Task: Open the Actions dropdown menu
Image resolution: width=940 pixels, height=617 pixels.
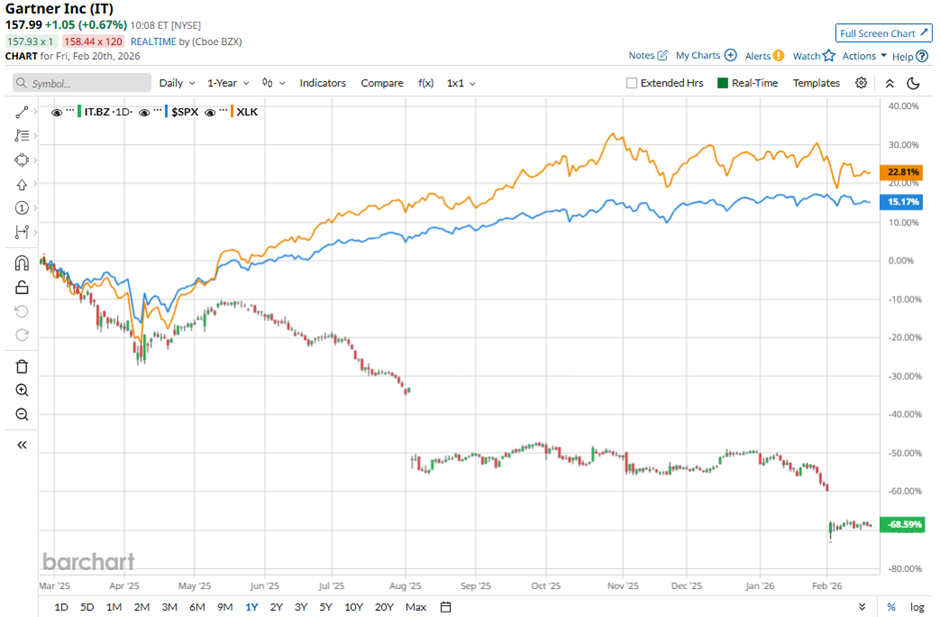Action: point(864,56)
